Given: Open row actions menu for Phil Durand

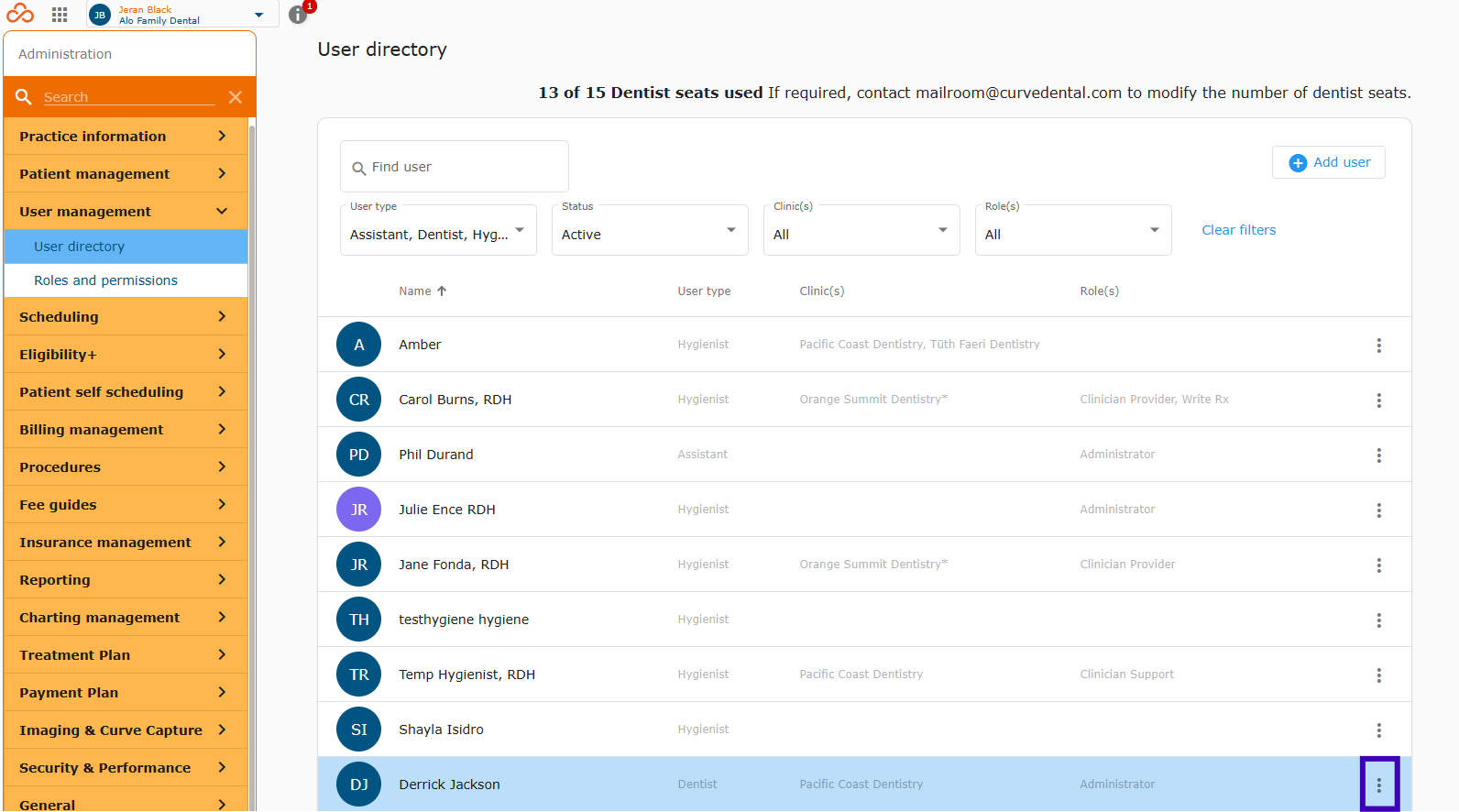Looking at the screenshot, I should pos(1378,455).
